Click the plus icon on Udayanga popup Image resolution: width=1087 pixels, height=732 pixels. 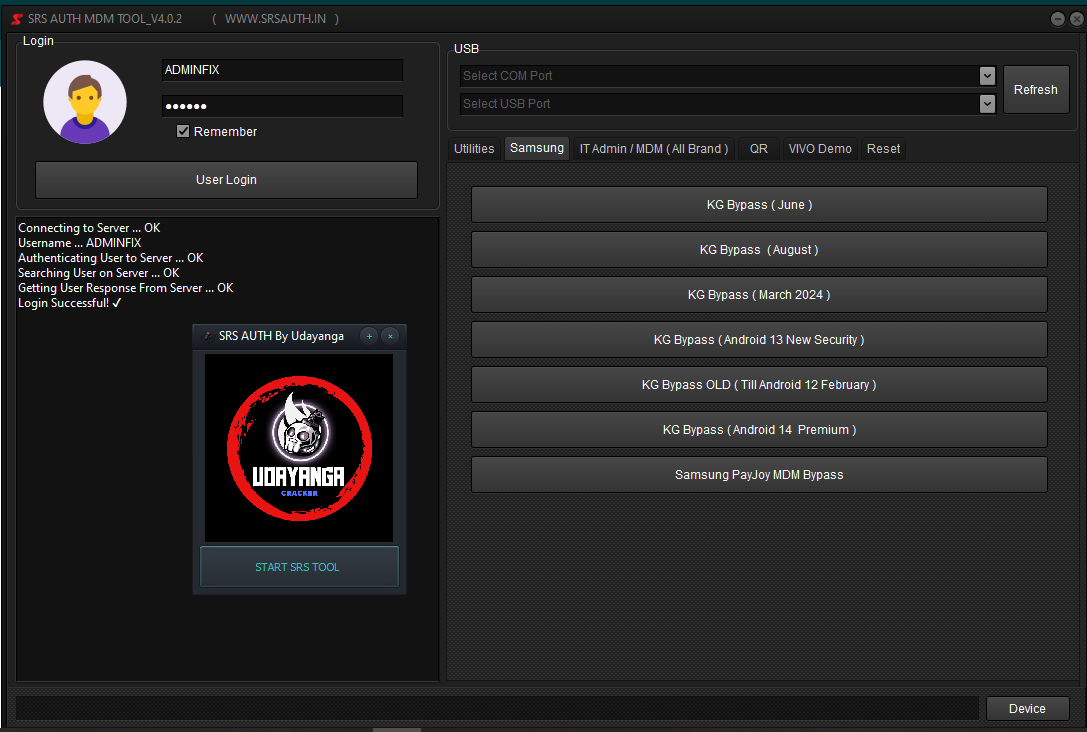point(369,336)
